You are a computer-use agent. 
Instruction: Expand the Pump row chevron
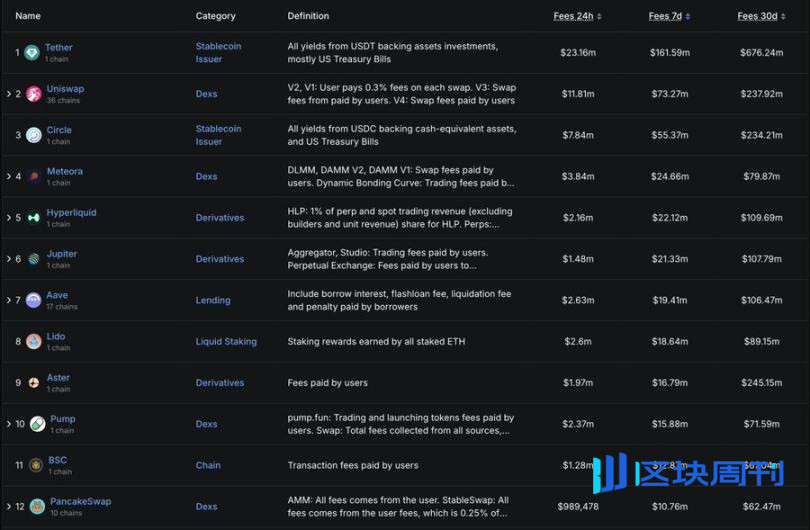(x=8, y=424)
